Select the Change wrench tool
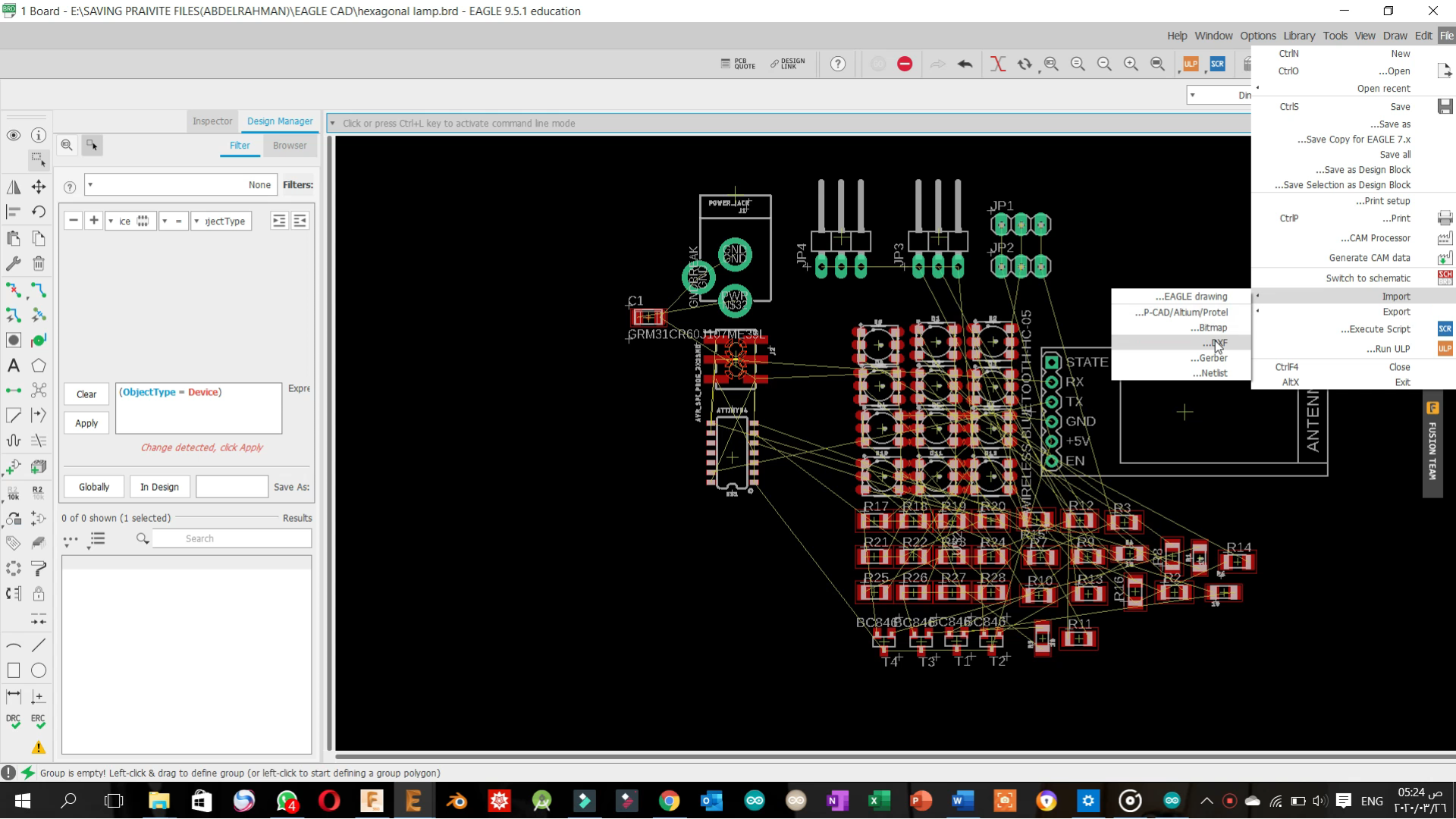Viewport: 1456px width, 819px height. coord(14,263)
